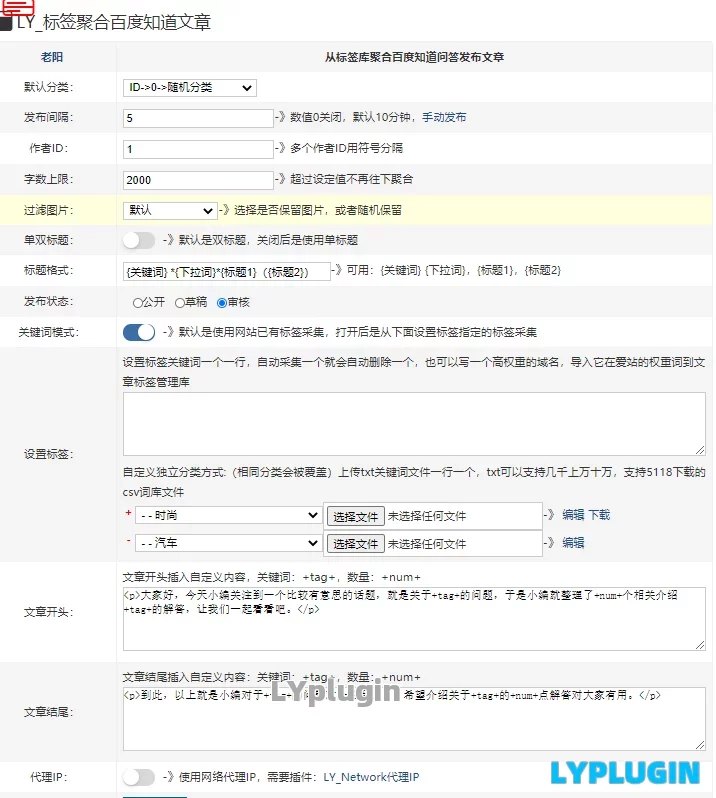Screen dimensions: 716x798
Task: Focus the author ID field showing 1
Action: pyautogui.click(x=198, y=149)
